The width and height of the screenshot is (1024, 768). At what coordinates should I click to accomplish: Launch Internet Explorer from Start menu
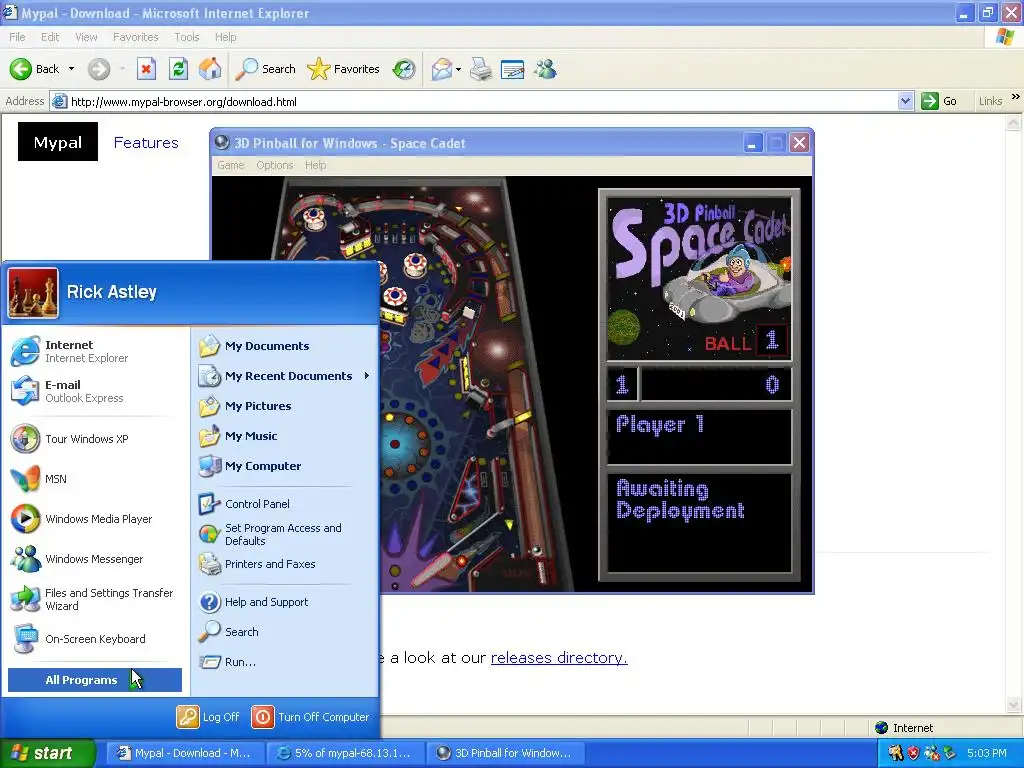click(x=95, y=351)
